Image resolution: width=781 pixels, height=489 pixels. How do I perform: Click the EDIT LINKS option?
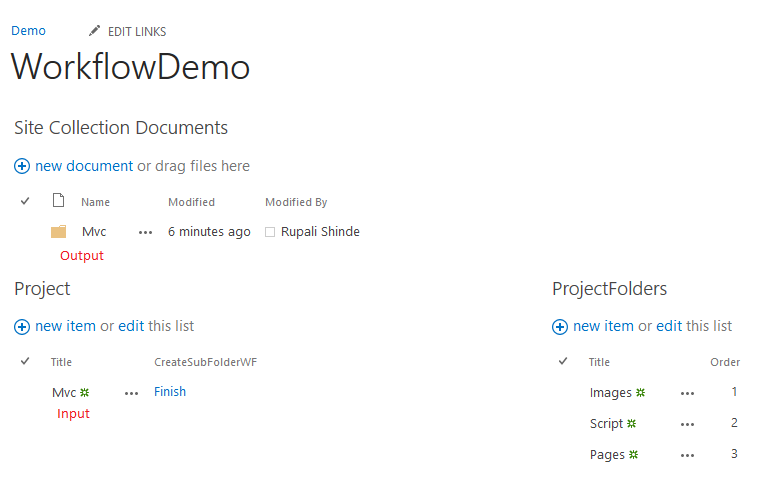click(137, 32)
